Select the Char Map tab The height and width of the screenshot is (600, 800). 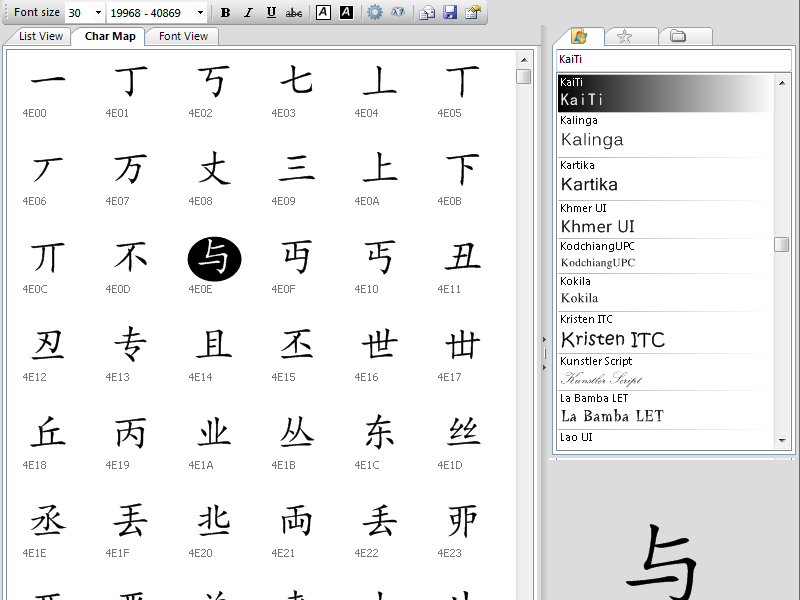click(110, 36)
